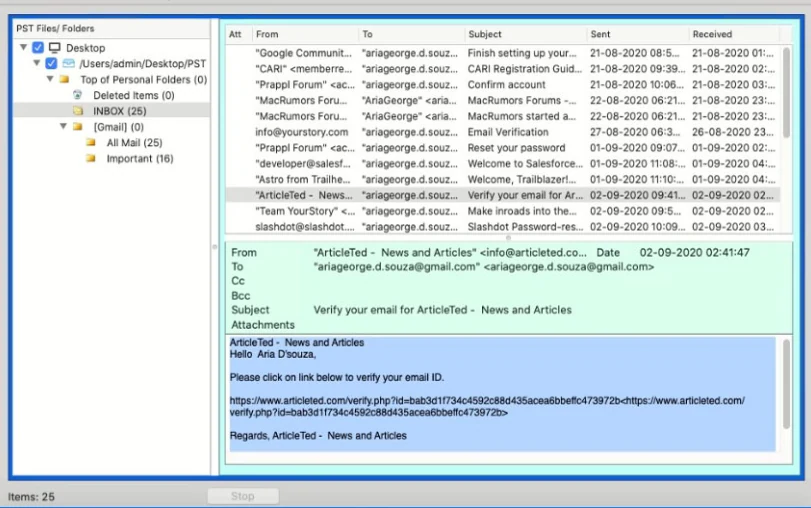Collapse Top of Personal Folders node
The image size is (811, 508).
50,79
